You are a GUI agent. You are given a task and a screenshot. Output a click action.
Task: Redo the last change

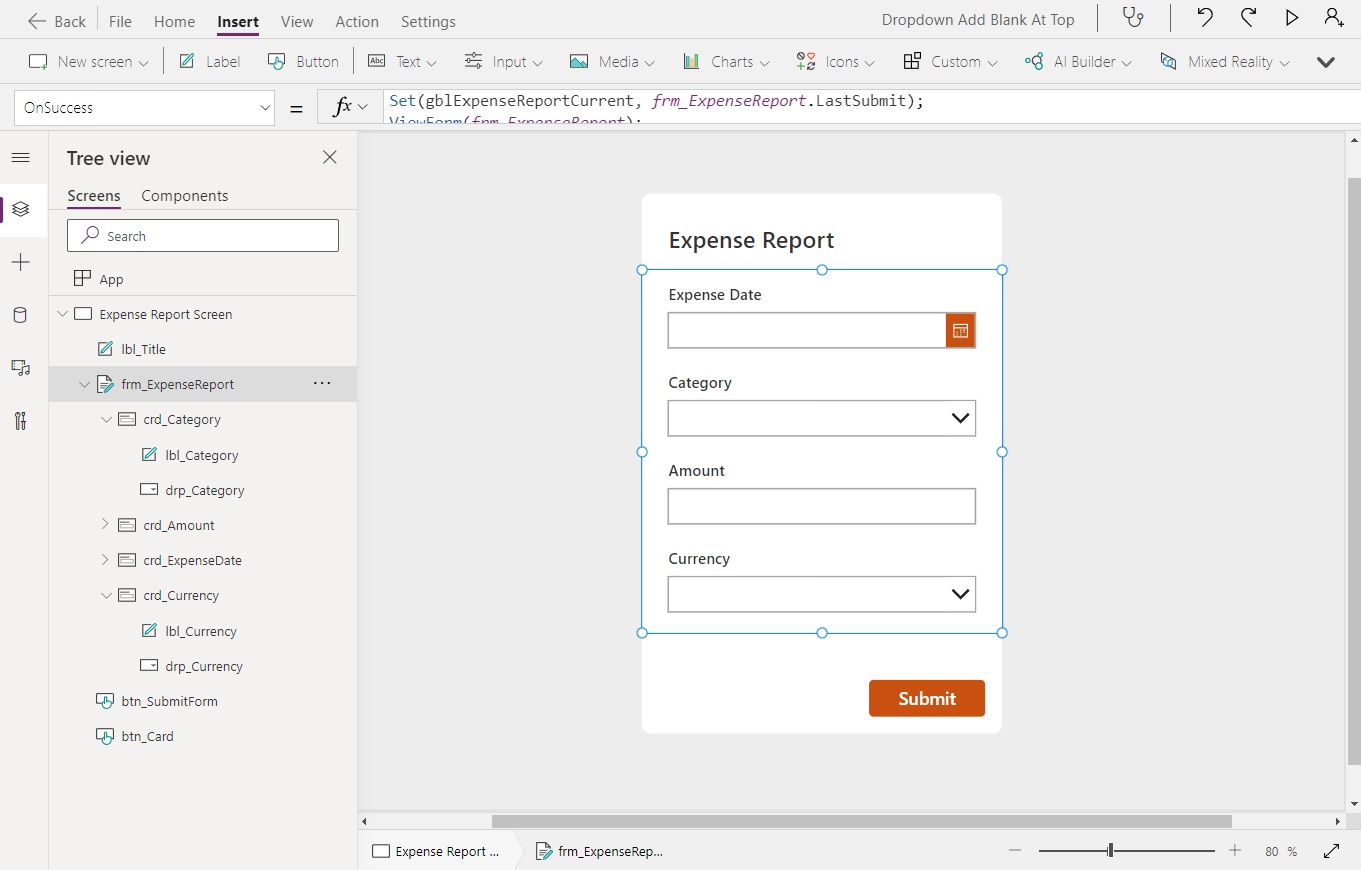[x=1248, y=17]
